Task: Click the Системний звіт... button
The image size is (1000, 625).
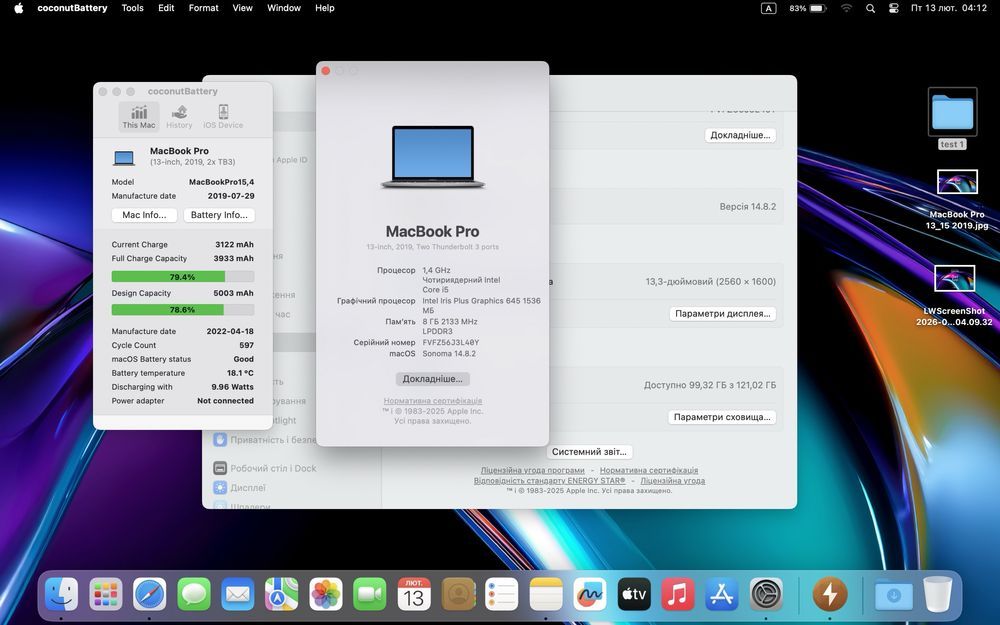Action: [x=589, y=452]
